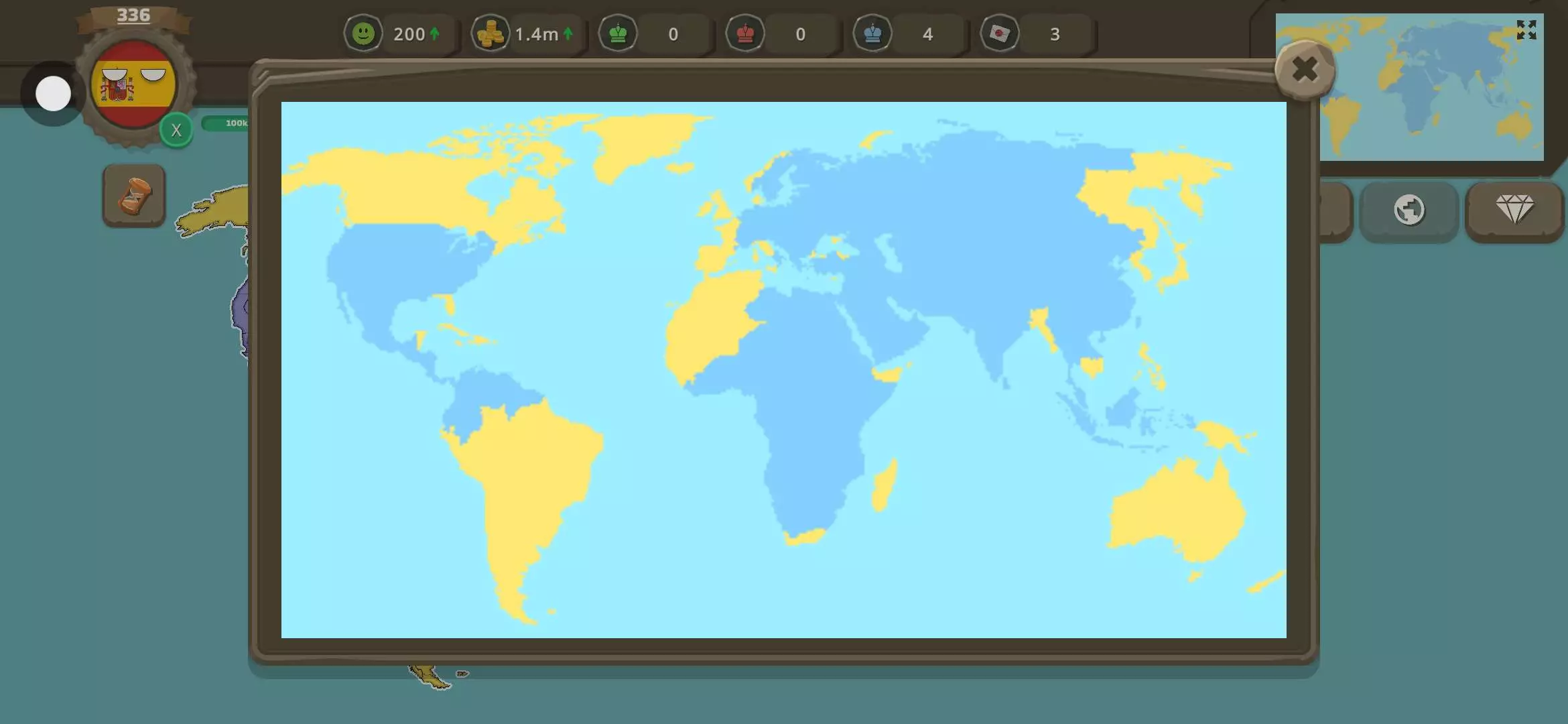
Task: Click the 336 turn counter banner
Action: [x=133, y=16]
